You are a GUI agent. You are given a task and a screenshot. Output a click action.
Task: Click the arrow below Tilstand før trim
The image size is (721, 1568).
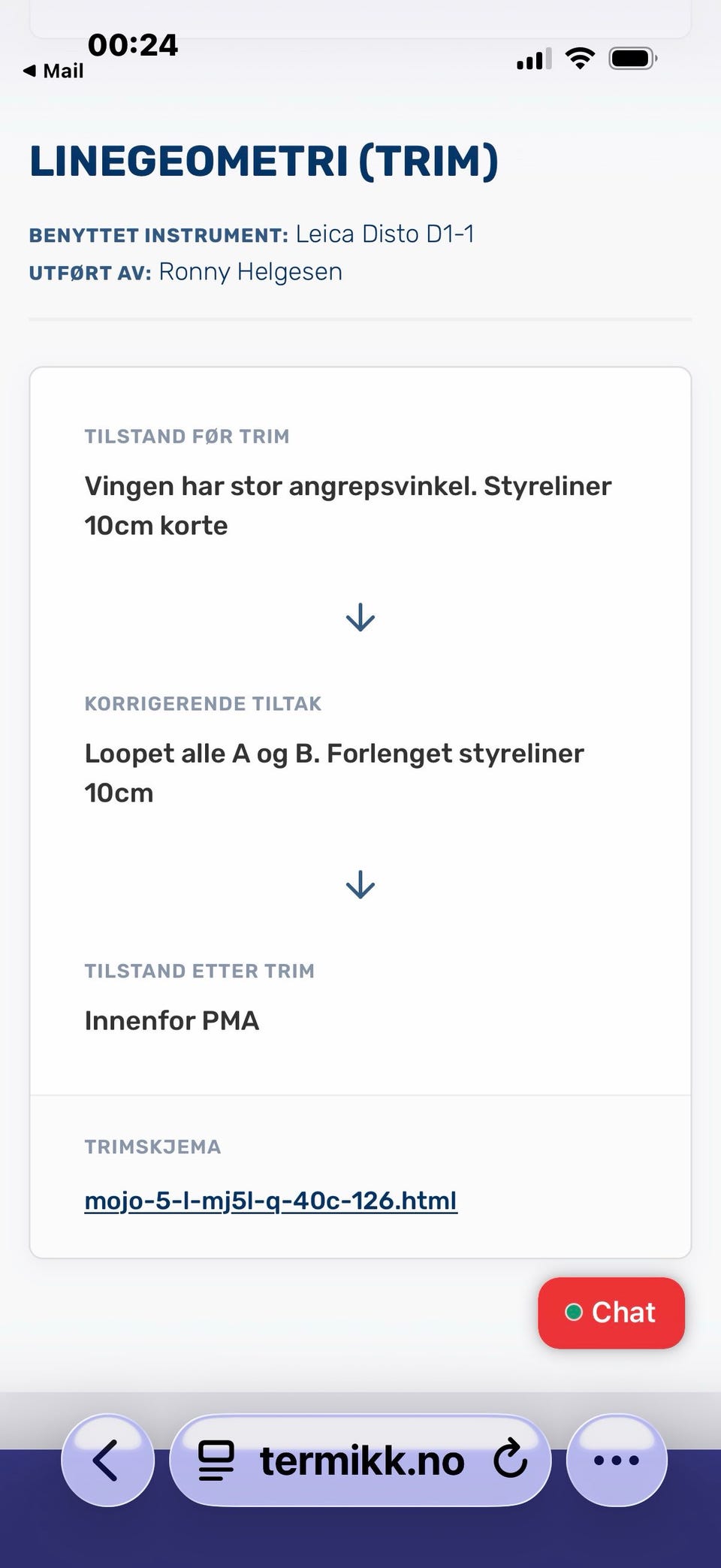(360, 618)
